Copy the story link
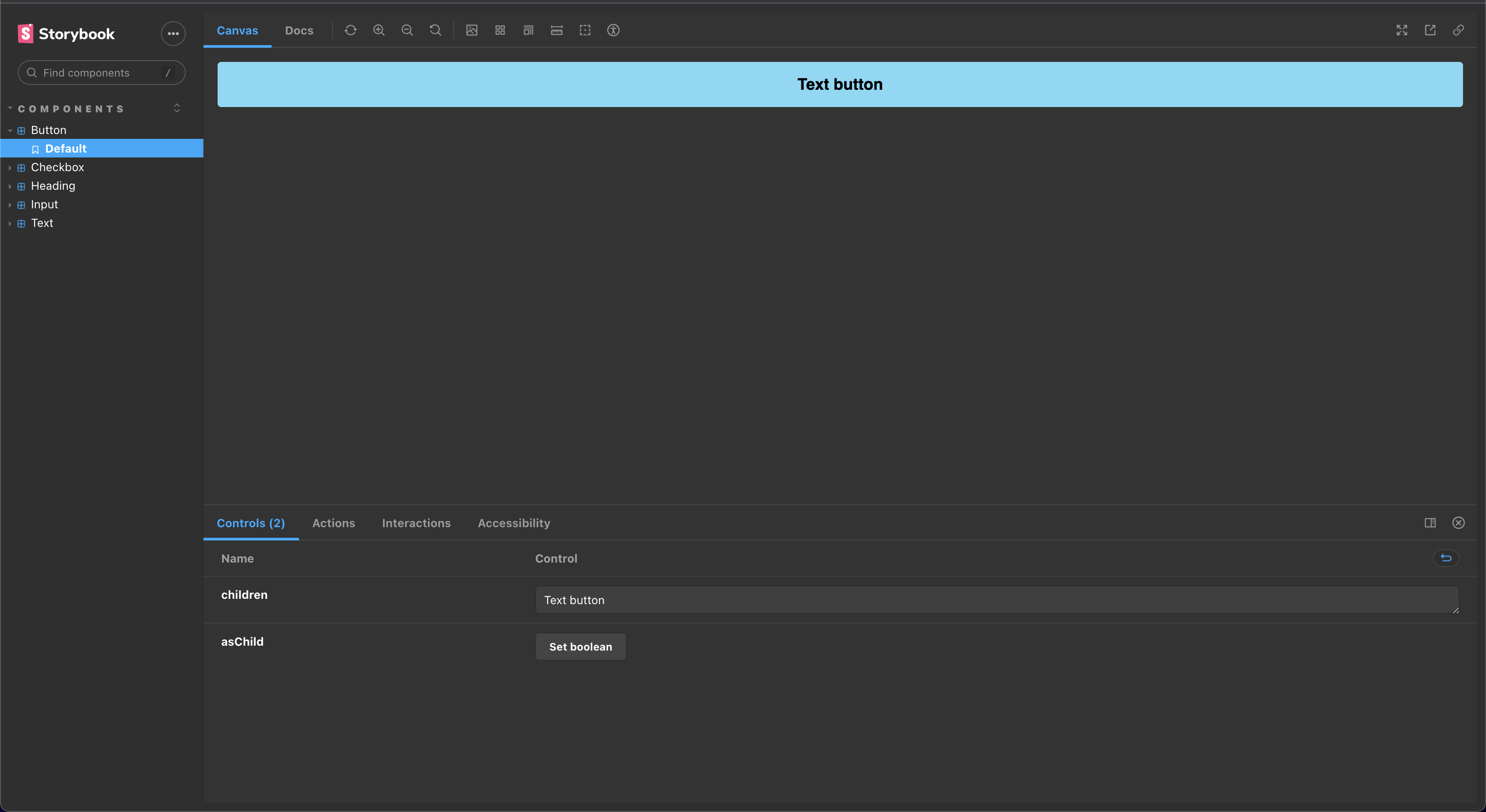 tap(1459, 30)
